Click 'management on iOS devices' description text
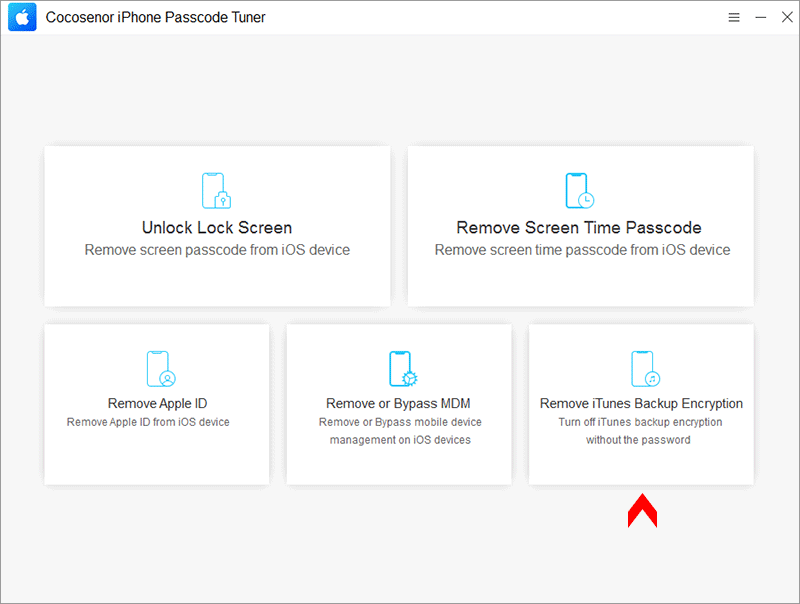Viewport: 800px width, 604px height. 400,440
